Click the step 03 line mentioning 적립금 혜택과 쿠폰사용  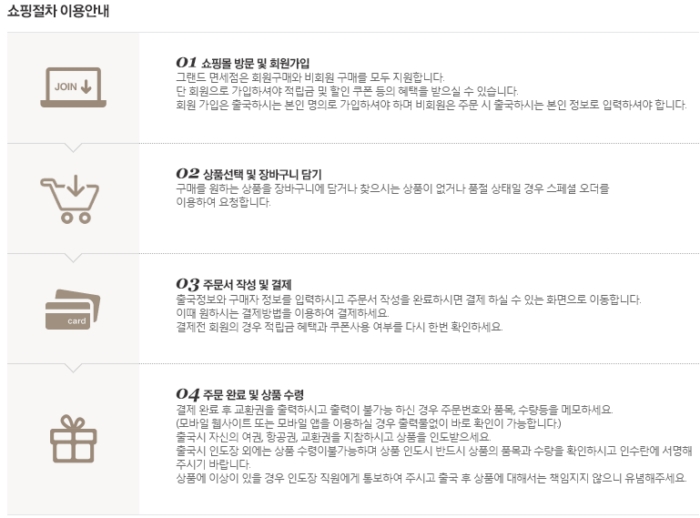(x=339, y=326)
